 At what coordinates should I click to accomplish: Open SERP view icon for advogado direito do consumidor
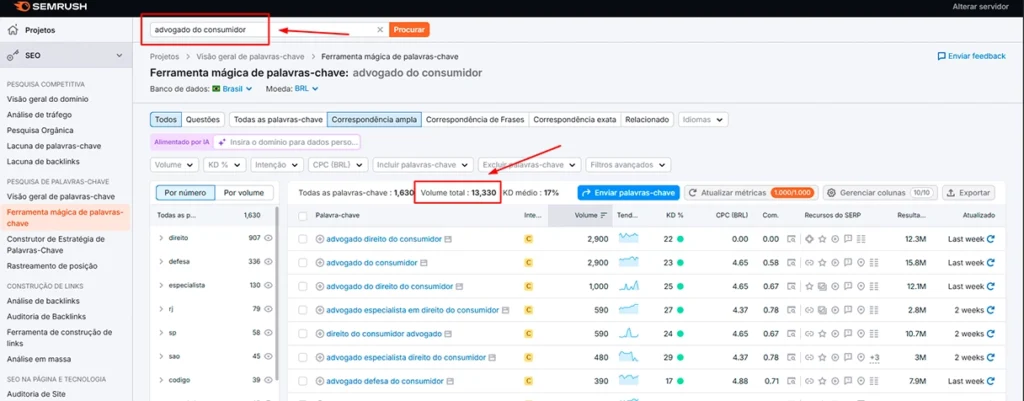point(448,239)
